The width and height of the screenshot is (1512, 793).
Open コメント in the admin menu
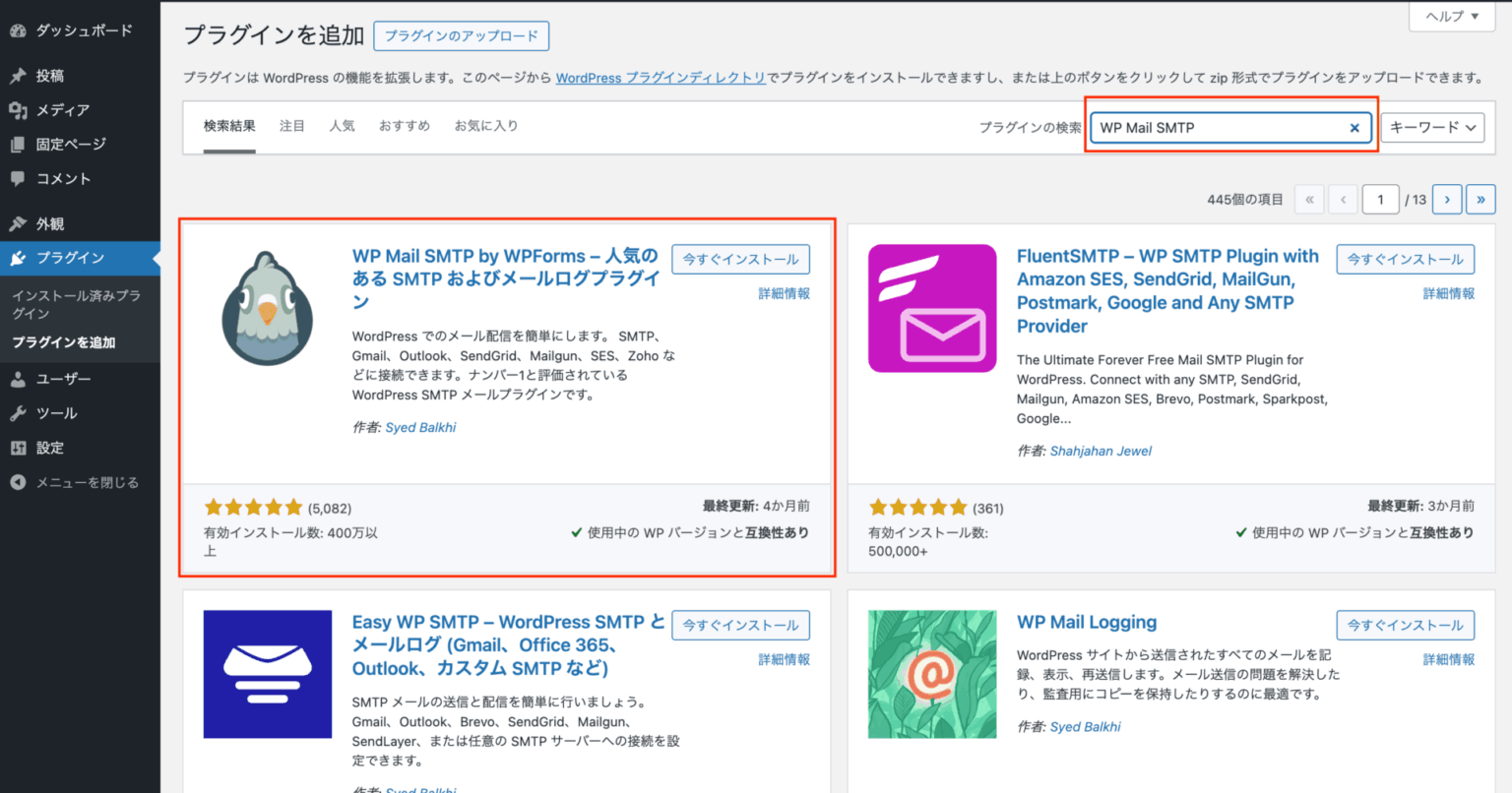pyautogui.click(x=63, y=179)
